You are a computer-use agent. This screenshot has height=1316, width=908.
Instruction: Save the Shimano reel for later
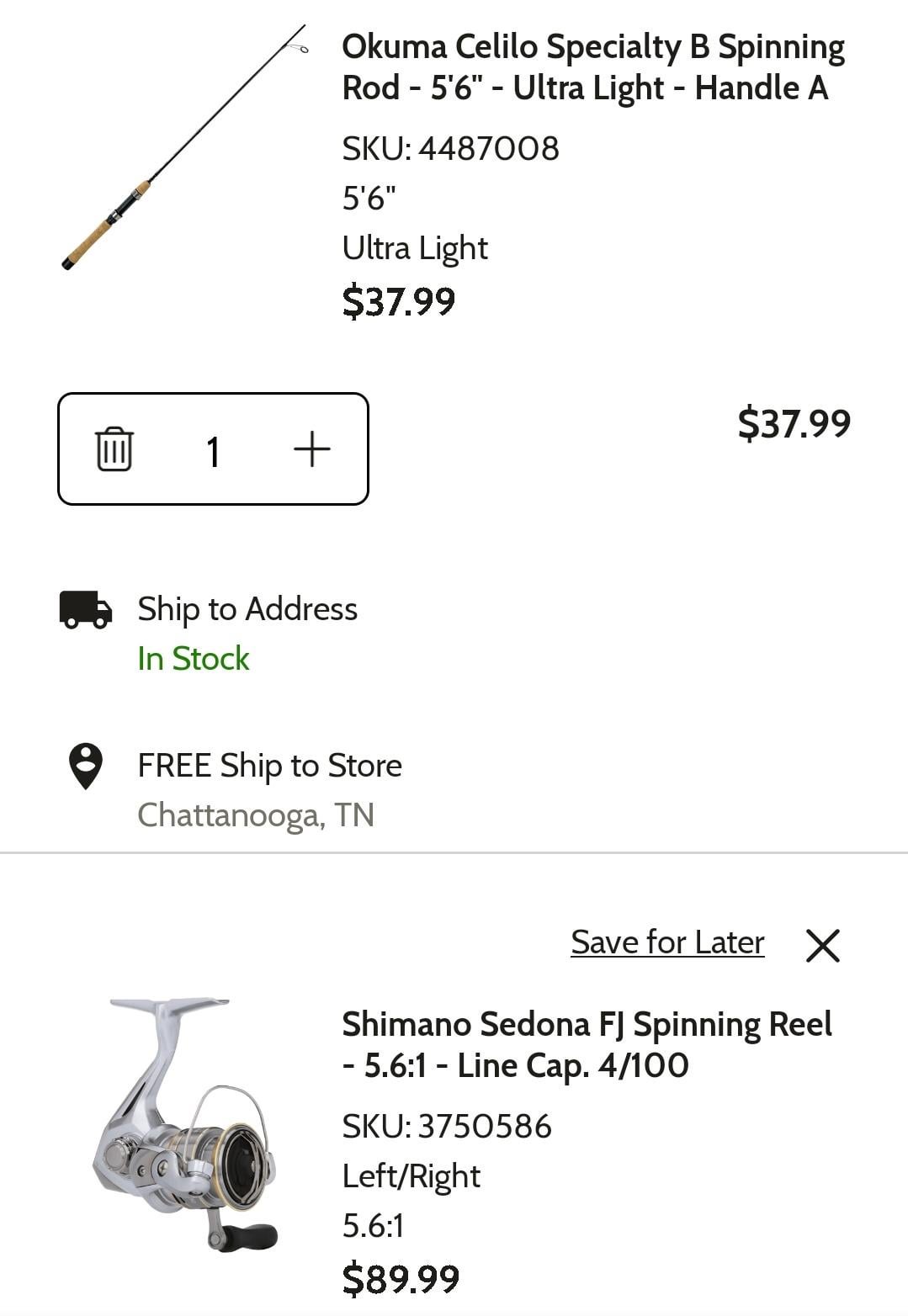click(x=667, y=942)
